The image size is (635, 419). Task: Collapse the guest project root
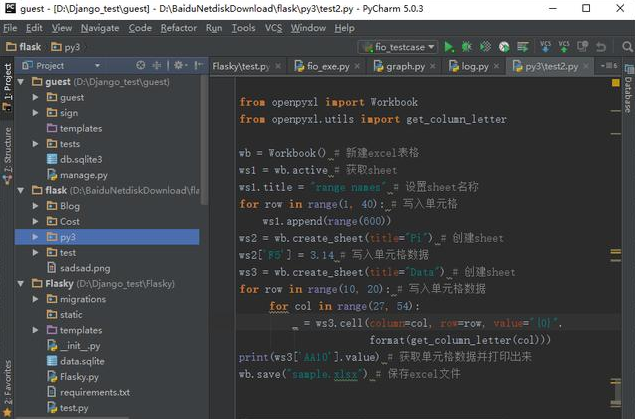tap(23, 82)
